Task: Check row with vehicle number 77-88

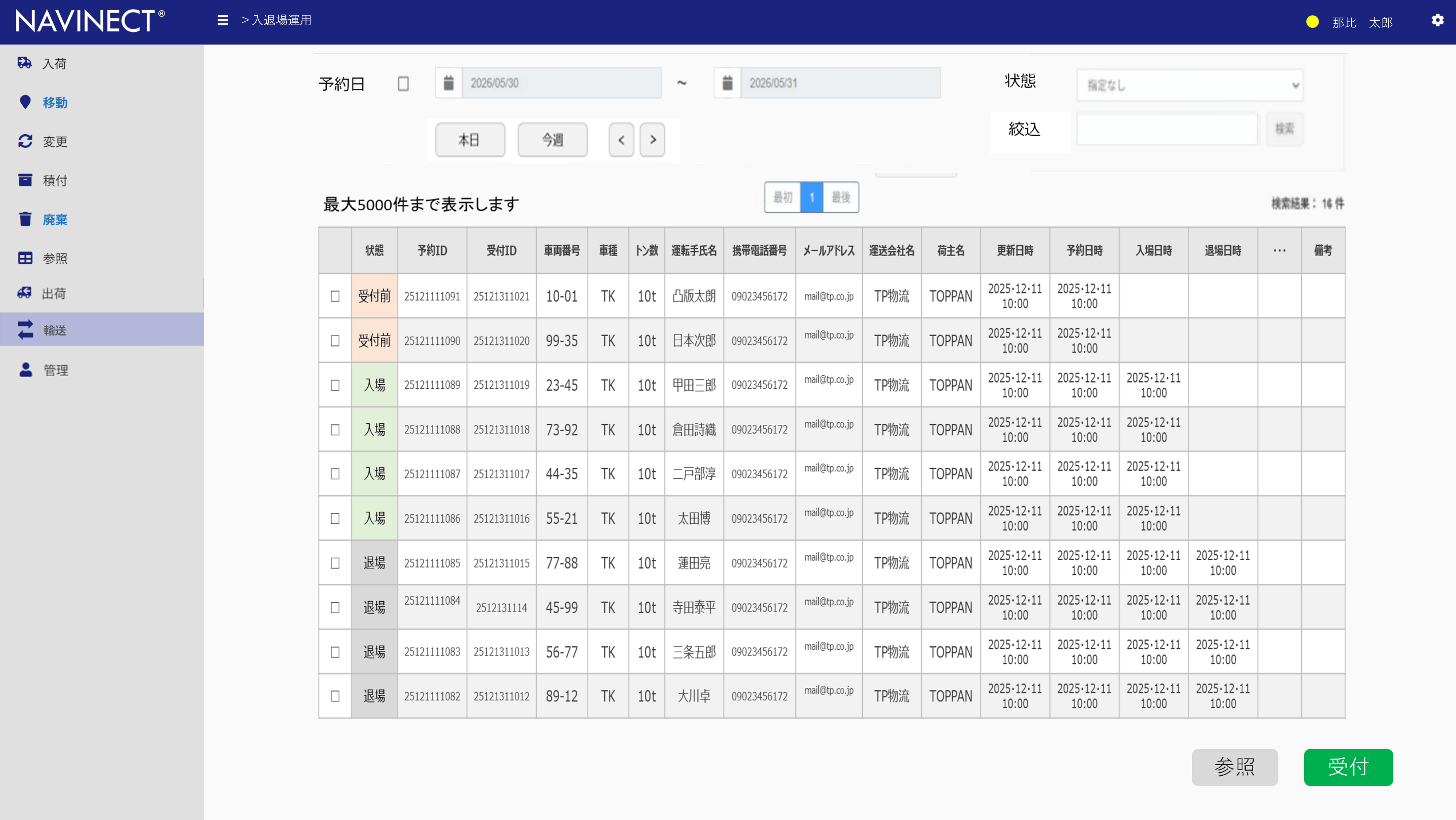Action: (x=335, y=564)
